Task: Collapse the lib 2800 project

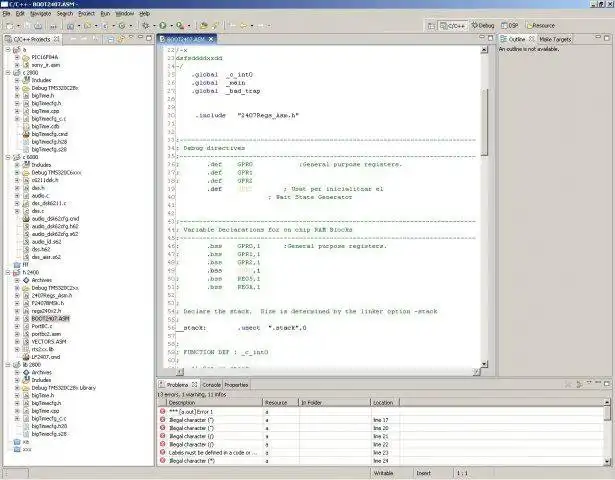Action: (8, 365)
